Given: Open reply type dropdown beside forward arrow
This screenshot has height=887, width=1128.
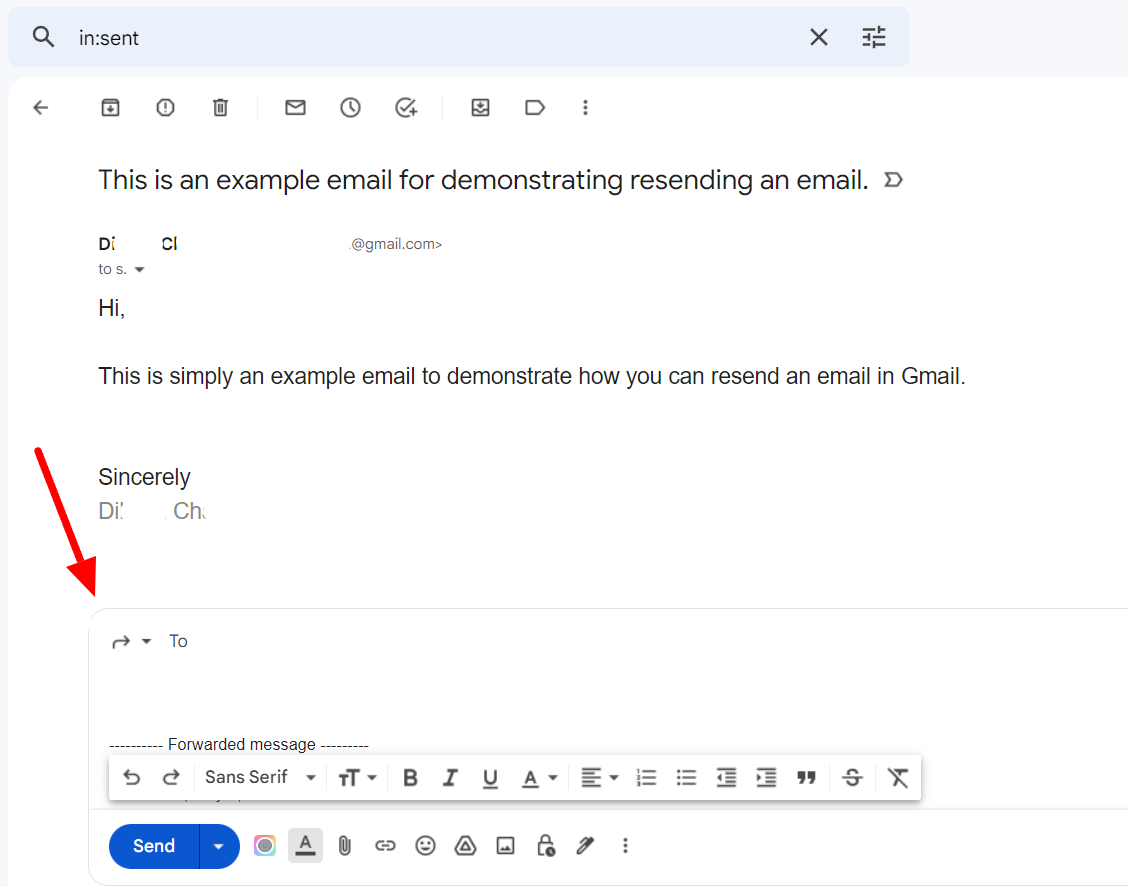Looking at the screenshot, I should click(x=147, y=641).
